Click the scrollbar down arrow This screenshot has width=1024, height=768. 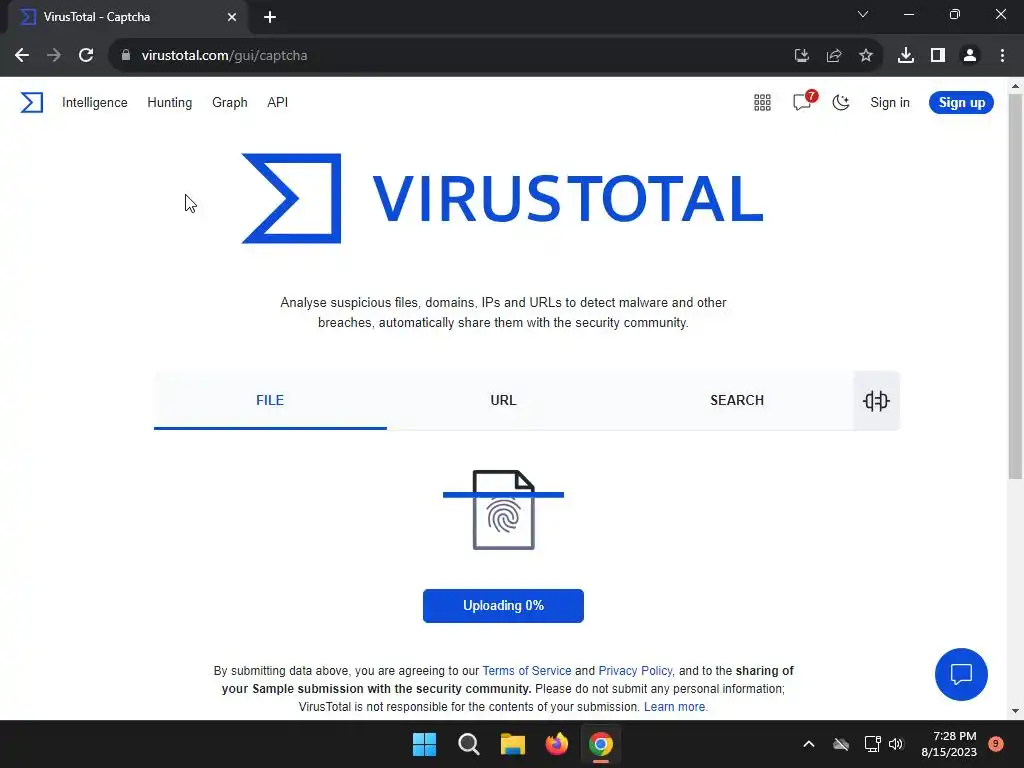1016,711
